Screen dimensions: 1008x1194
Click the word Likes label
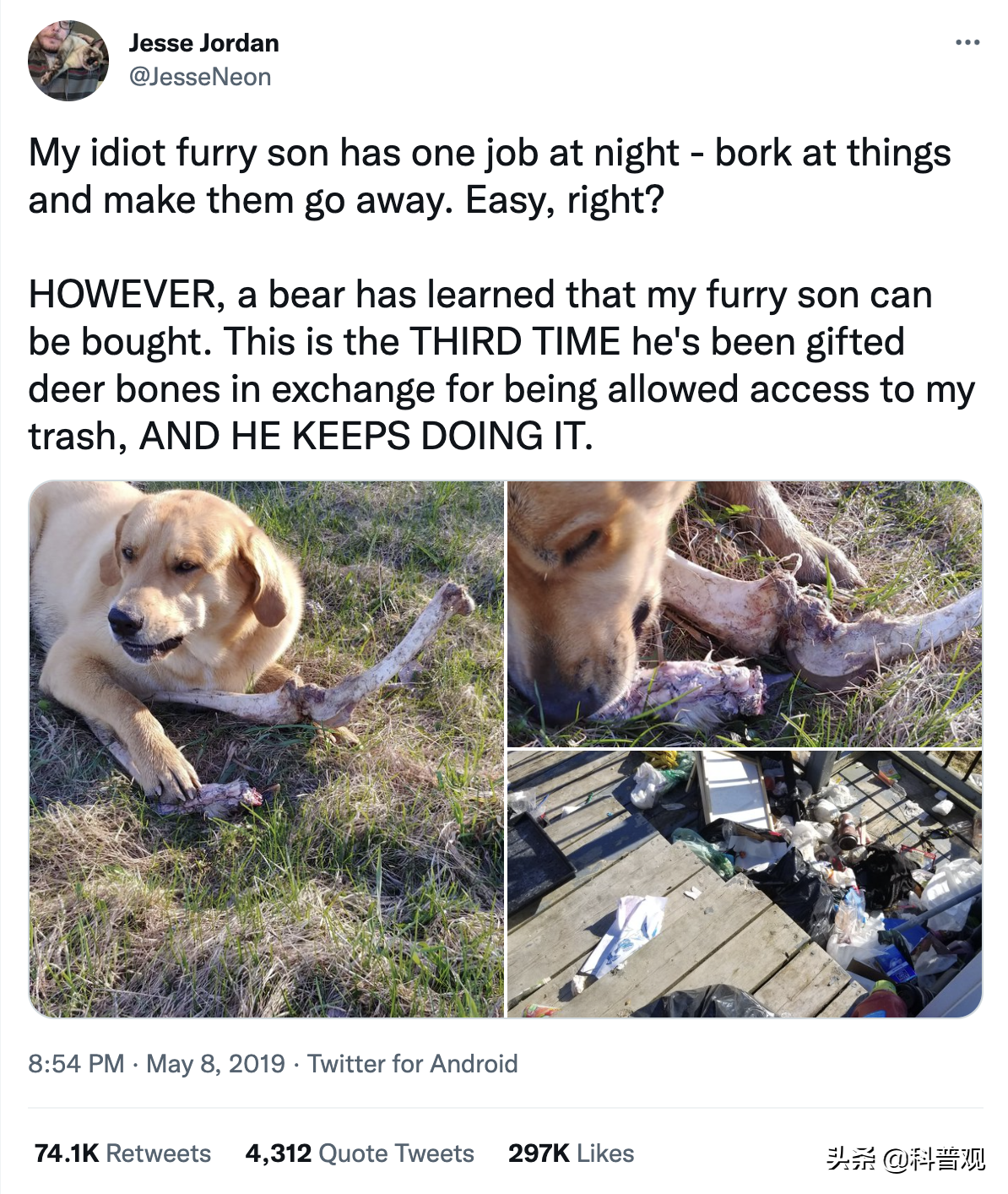click(605, 1153)
